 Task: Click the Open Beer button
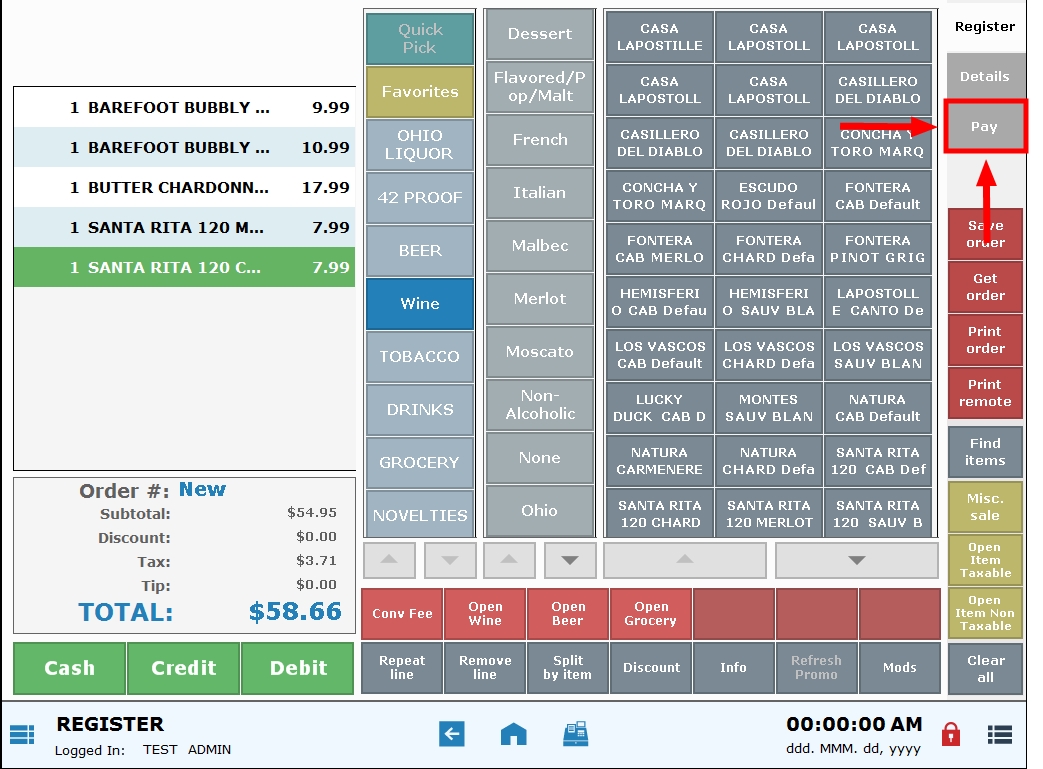coord(567,614)
